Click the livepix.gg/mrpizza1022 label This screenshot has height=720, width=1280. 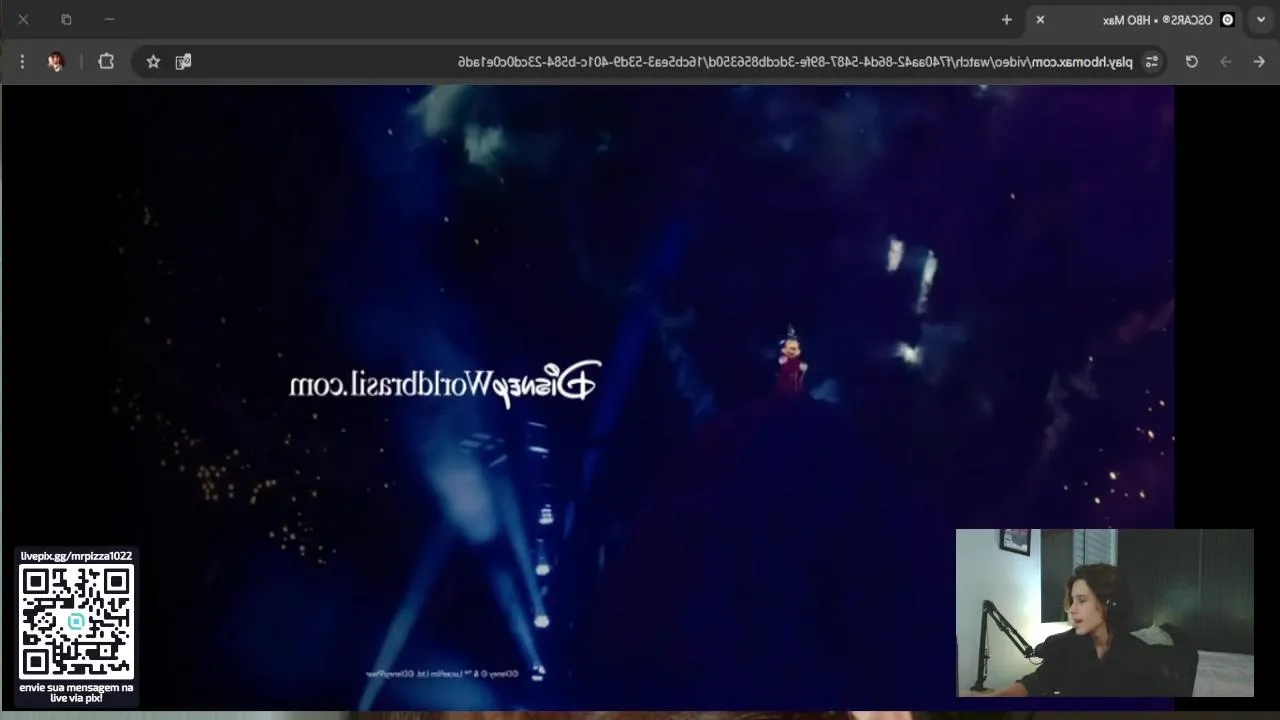[x=76, y=556]
